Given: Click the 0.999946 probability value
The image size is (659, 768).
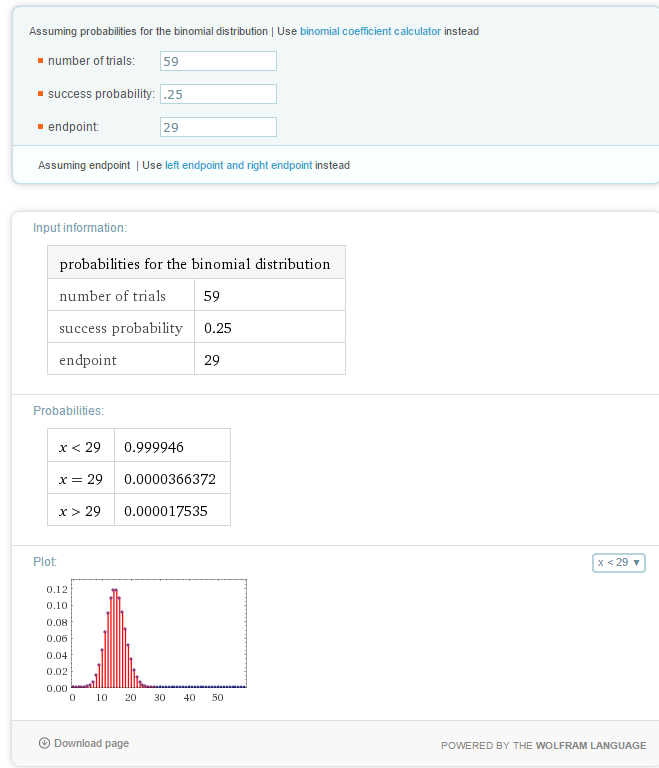Looking at the screenshot, I should click(154, 447).
